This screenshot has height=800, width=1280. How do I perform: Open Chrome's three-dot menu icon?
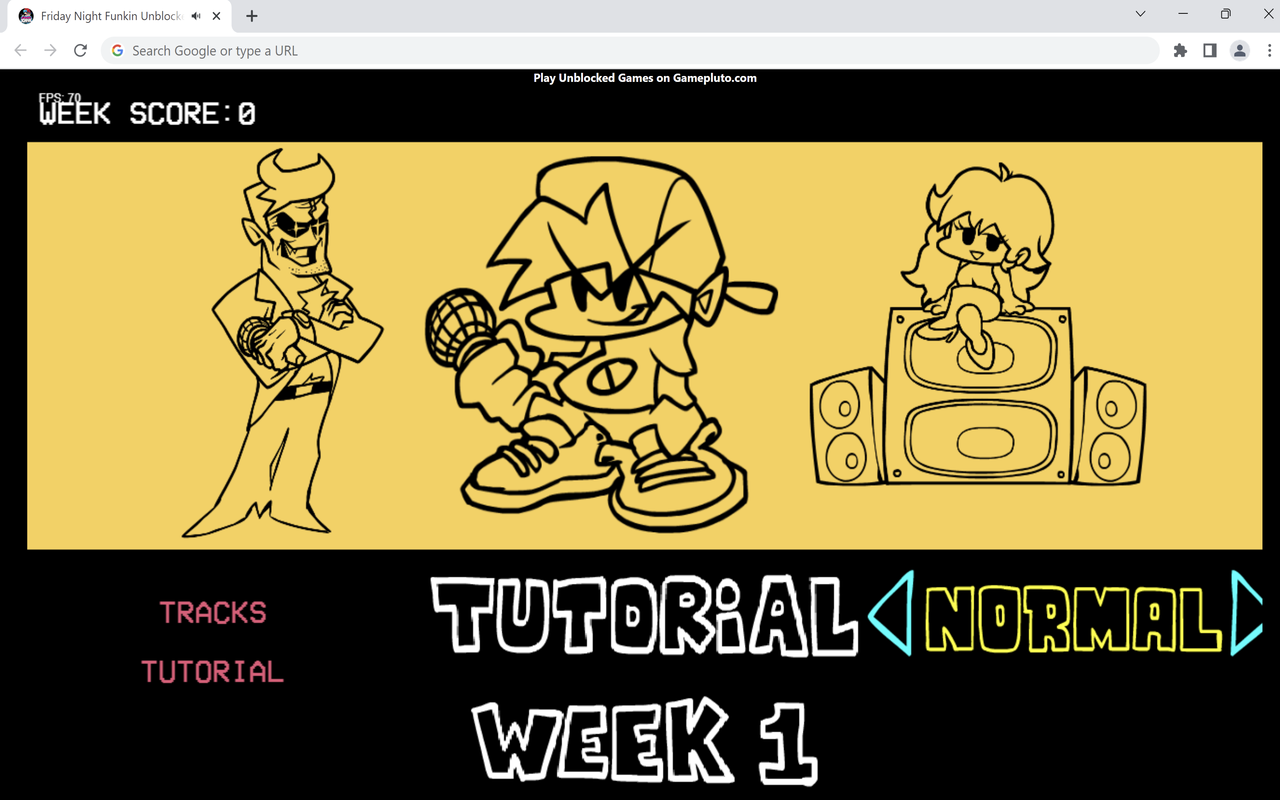tap(1268, 50)
